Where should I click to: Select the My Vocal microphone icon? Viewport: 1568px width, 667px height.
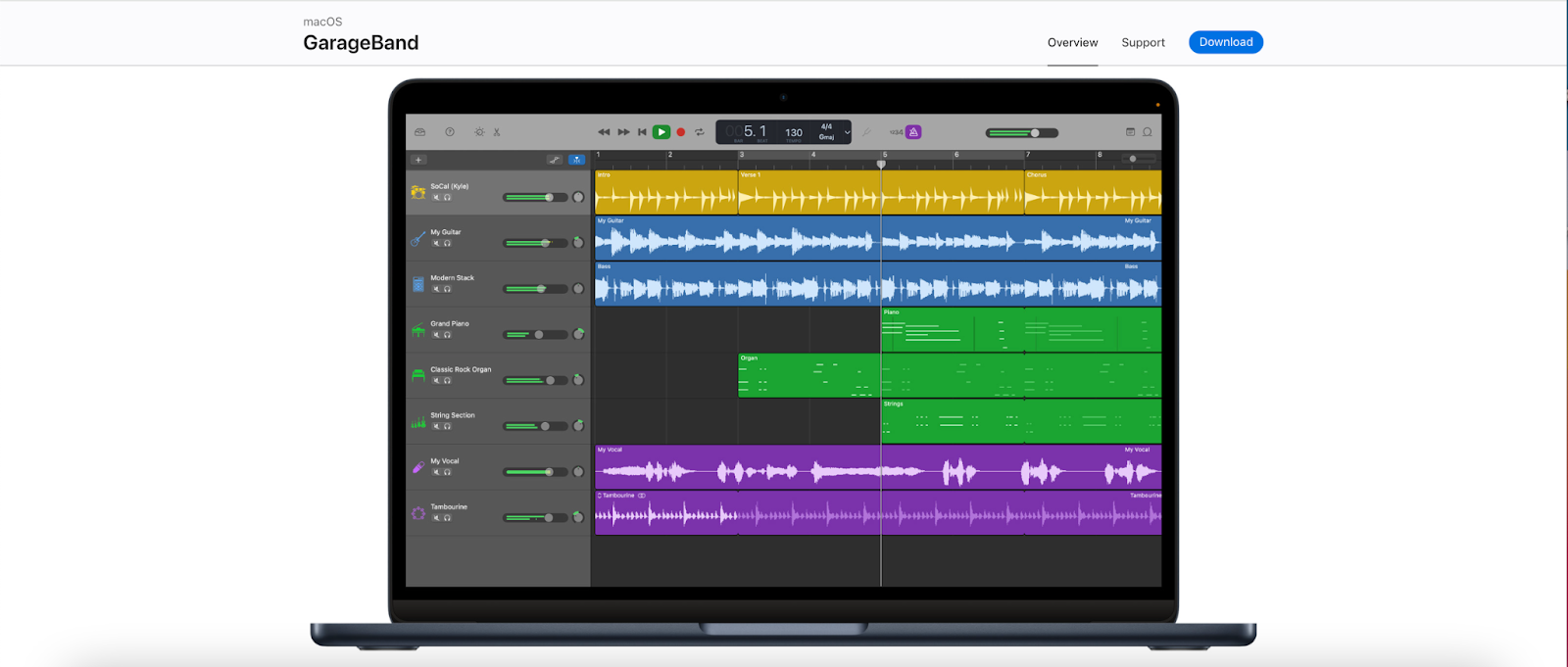click(418, 467)
